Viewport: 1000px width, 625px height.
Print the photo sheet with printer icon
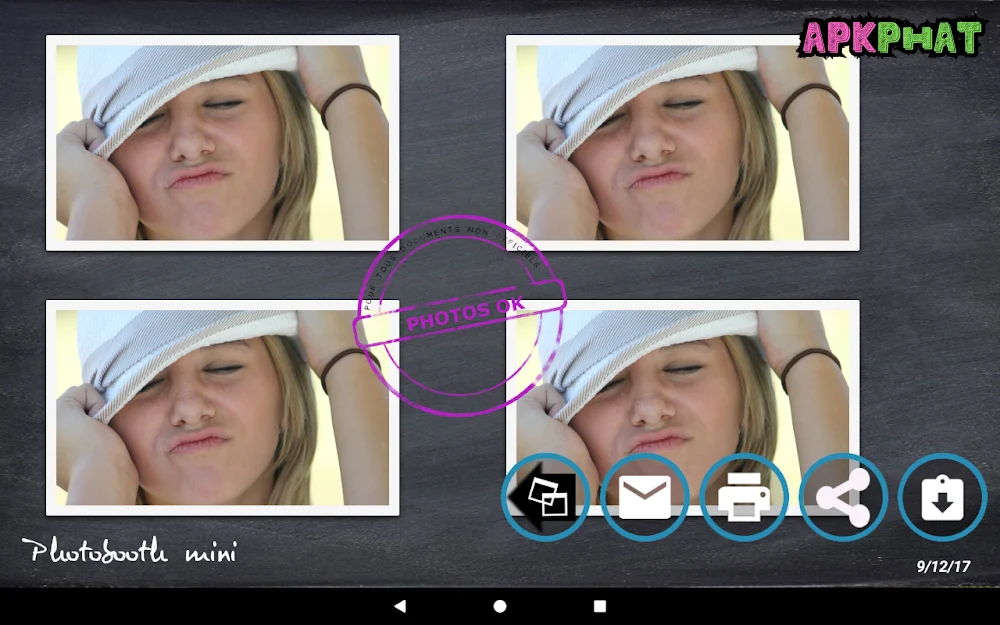[x=744, y=497]
